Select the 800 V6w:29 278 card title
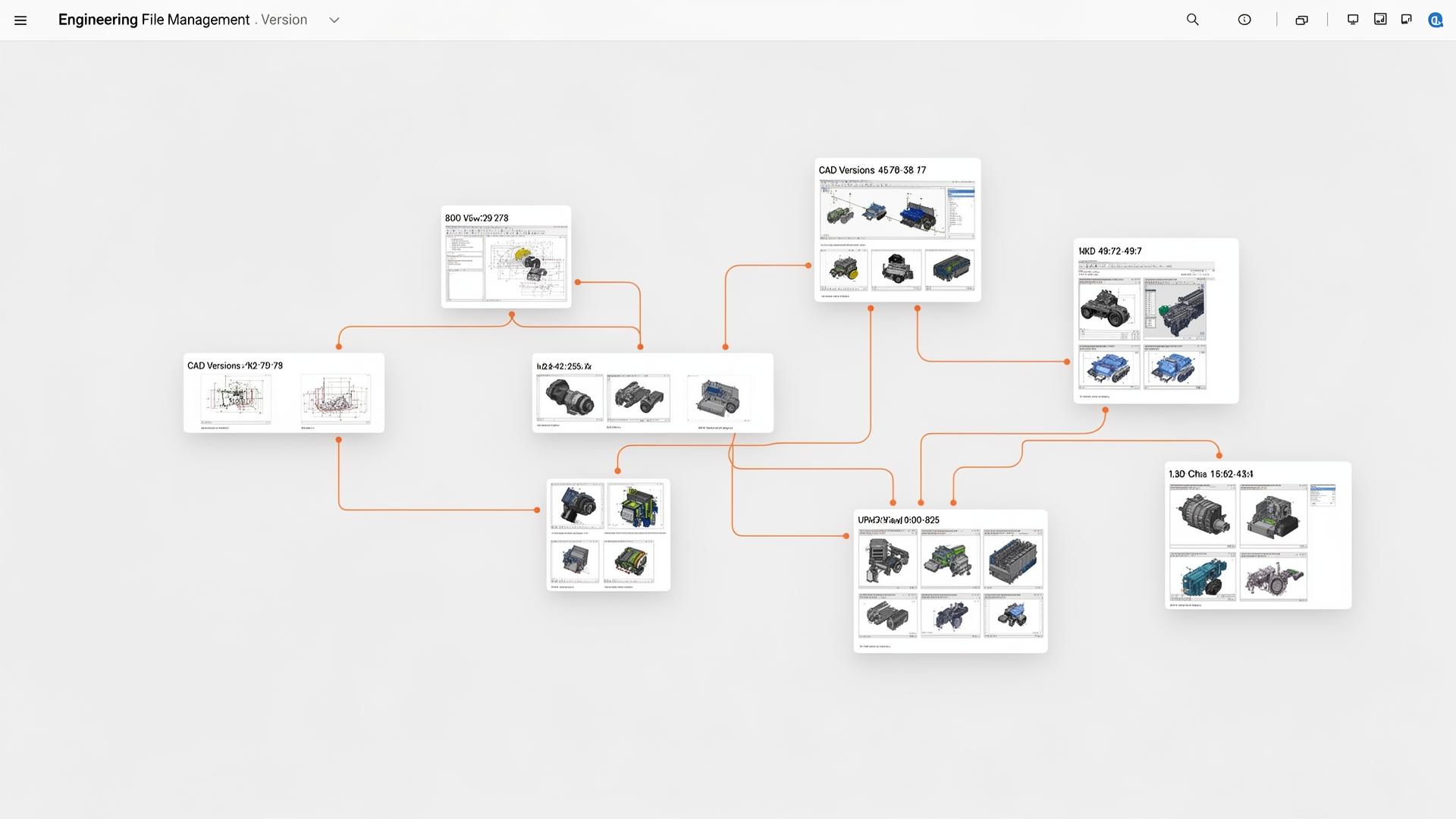 point(477,218)
